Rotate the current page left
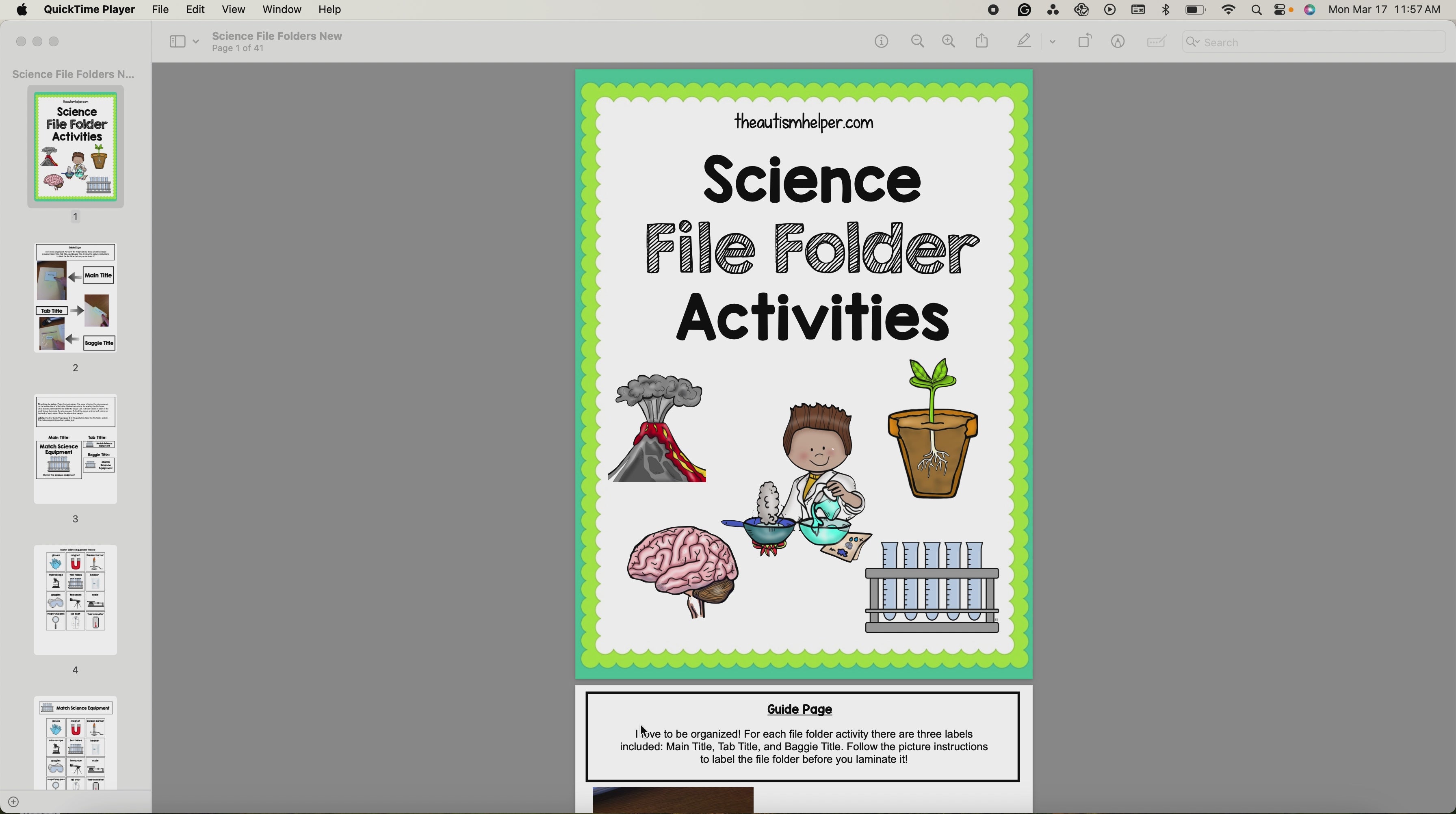Image resolution: width=1456 pixels, height=814 pixels. point(1084,41)
